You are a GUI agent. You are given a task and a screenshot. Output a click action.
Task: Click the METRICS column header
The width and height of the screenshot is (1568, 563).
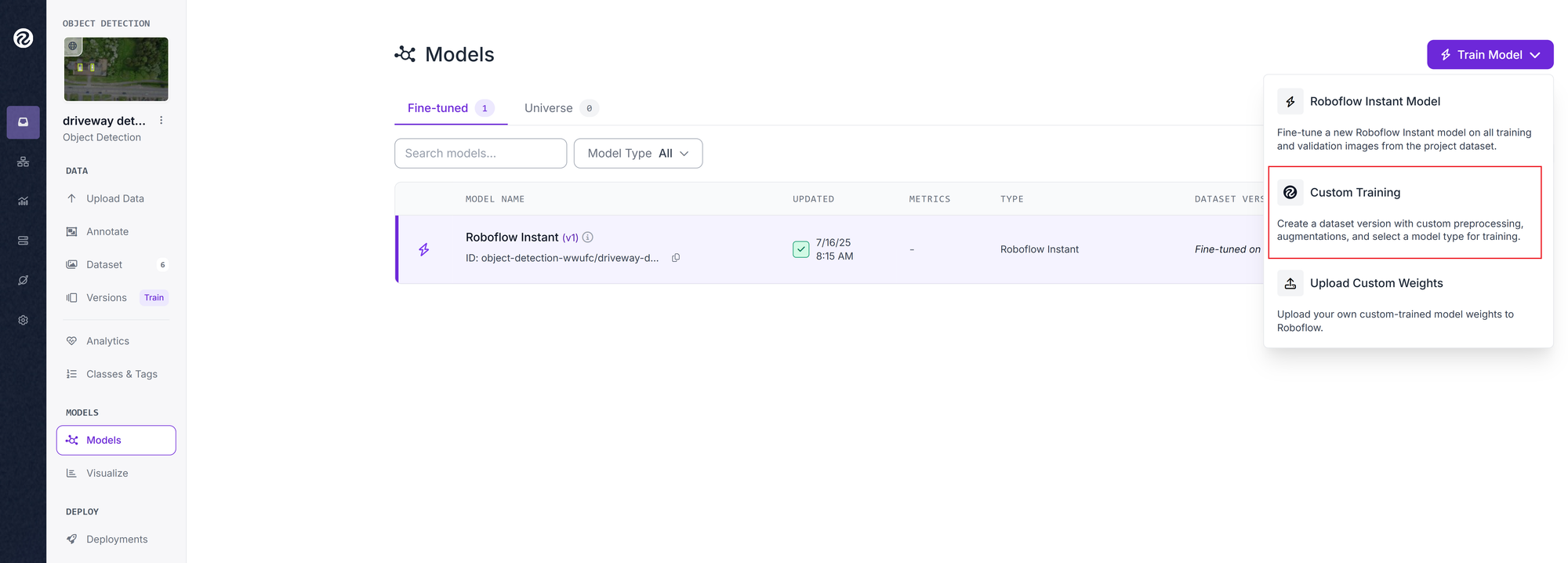point(930,199)
